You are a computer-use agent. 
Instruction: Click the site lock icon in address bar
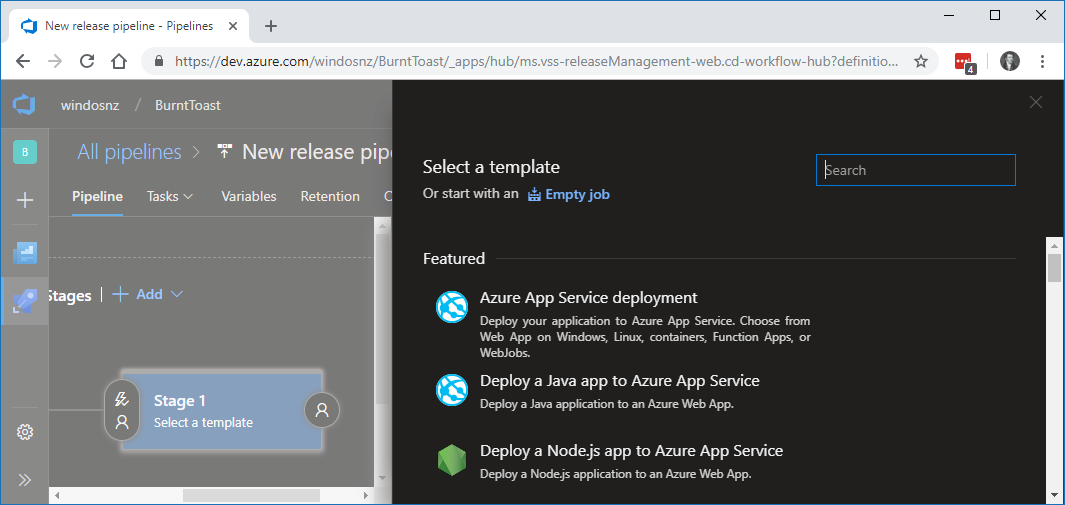pyautogui.click(x=160, y=61)
